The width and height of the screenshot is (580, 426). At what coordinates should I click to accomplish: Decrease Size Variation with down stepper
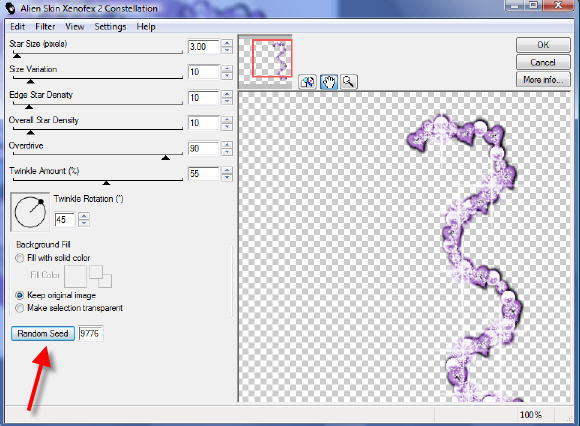point(227,76)
